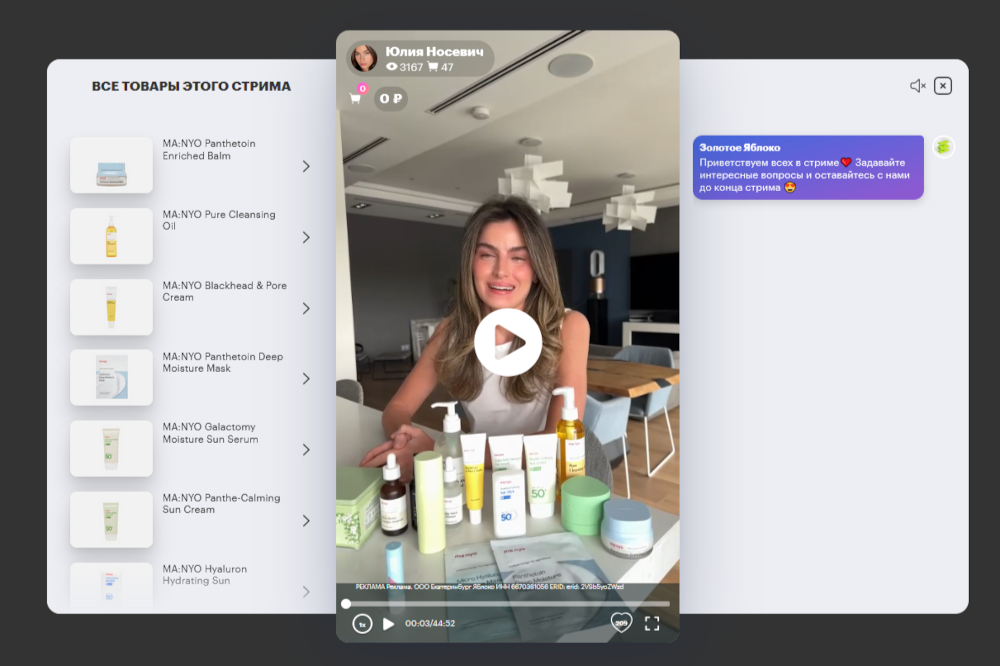Like the stream with the heart icon
Viewport: 1000px width, 666px height.
(x=621, y=623)
